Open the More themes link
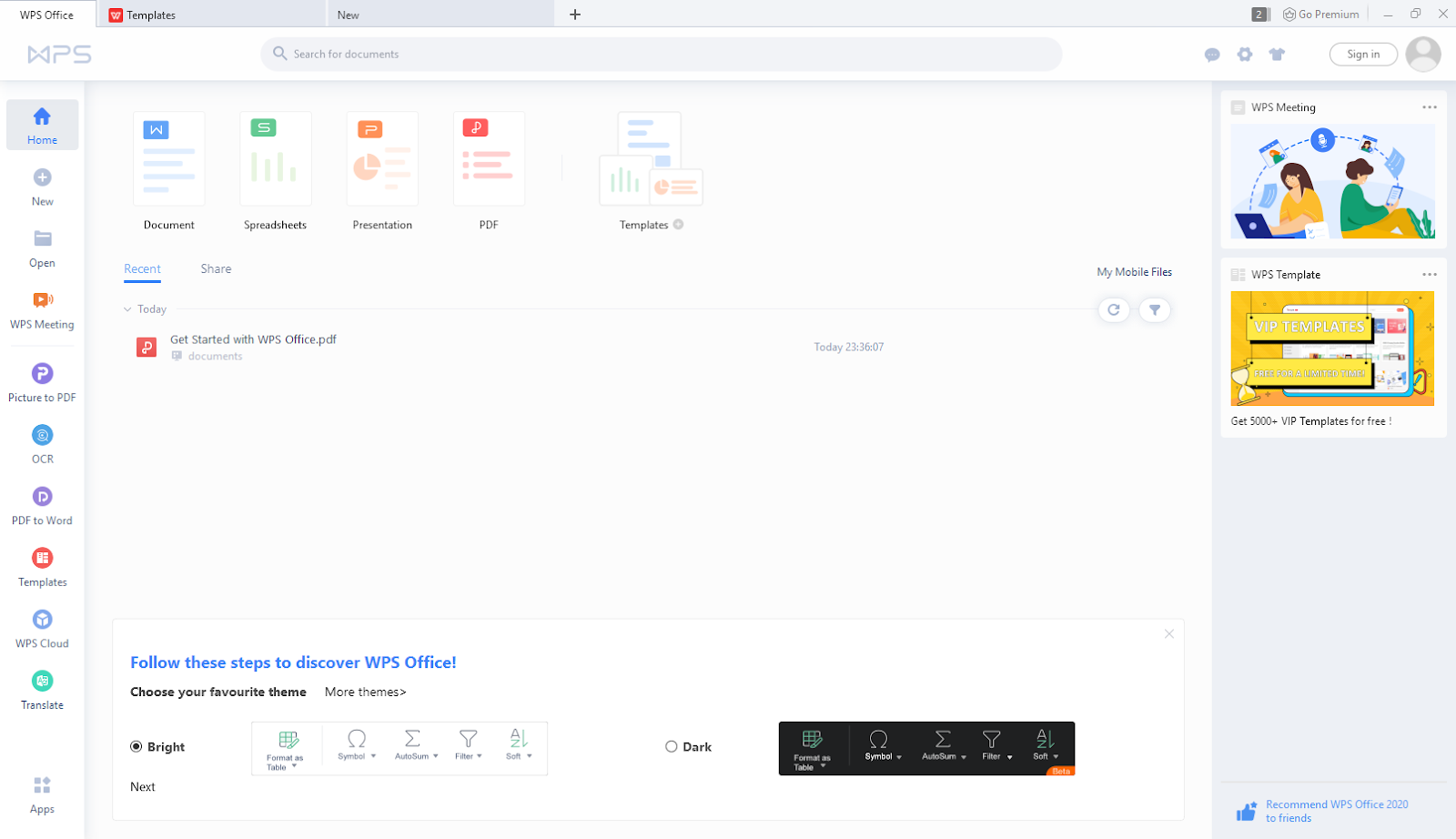The width and height of the screenshot is (1456, 839). coord(366,692)
